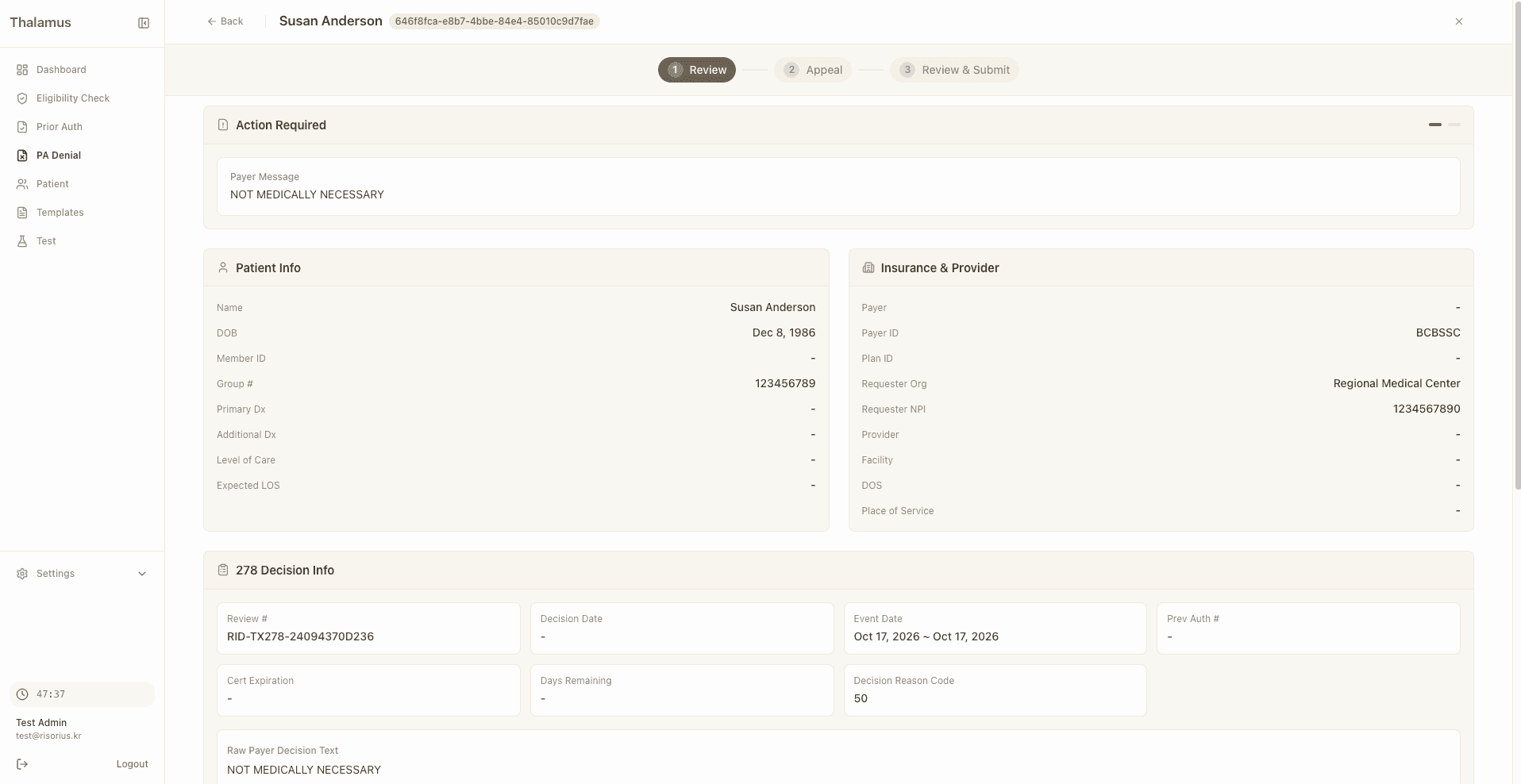The height and width of the screenshot is (784, 1521).
Task: Click the Requester NPI value 1234567890
Action: pos(1427,409)
